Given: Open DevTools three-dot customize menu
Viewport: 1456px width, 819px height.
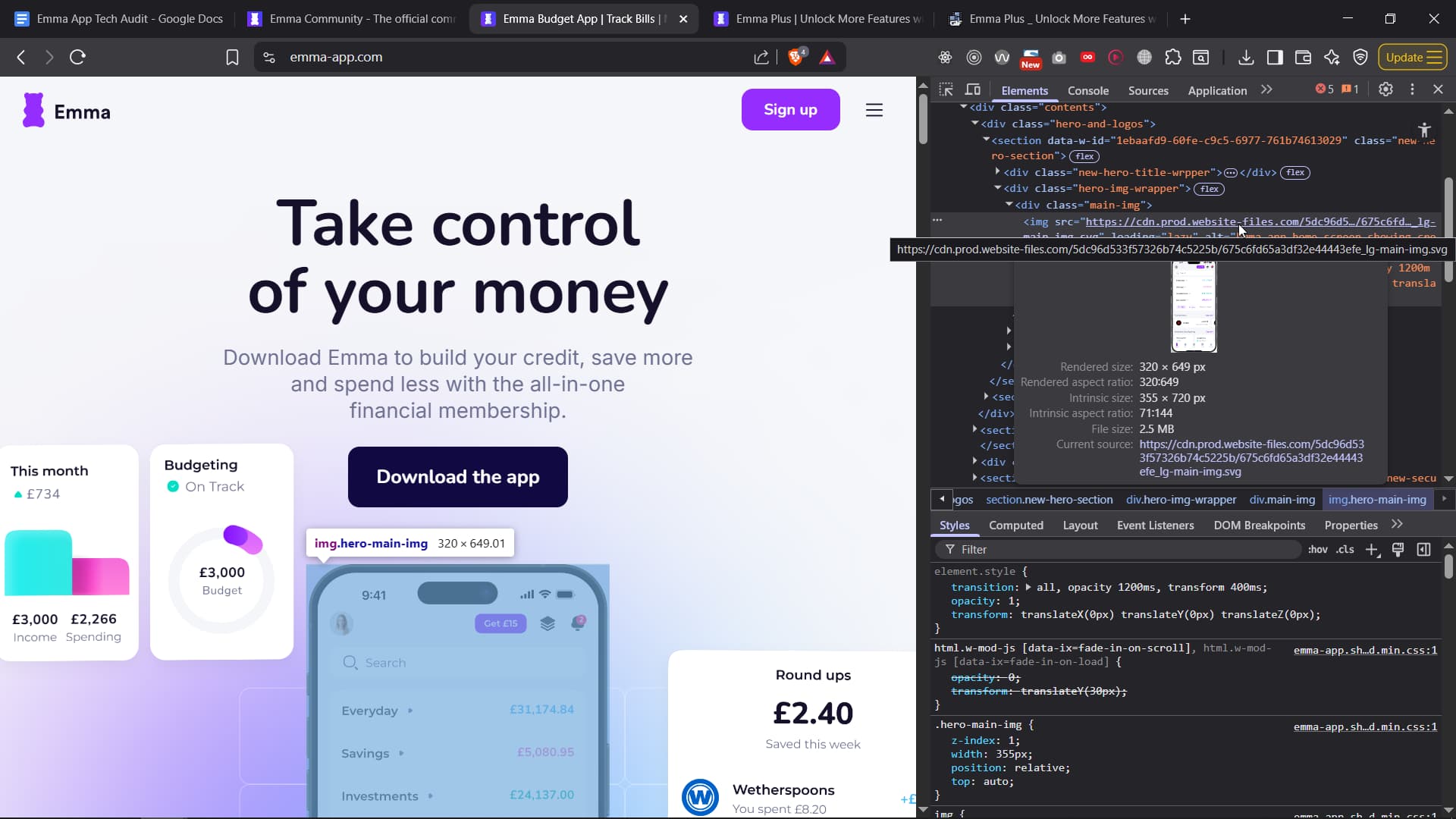Looking at the screenshot, I should click(x=1412, y=89).
